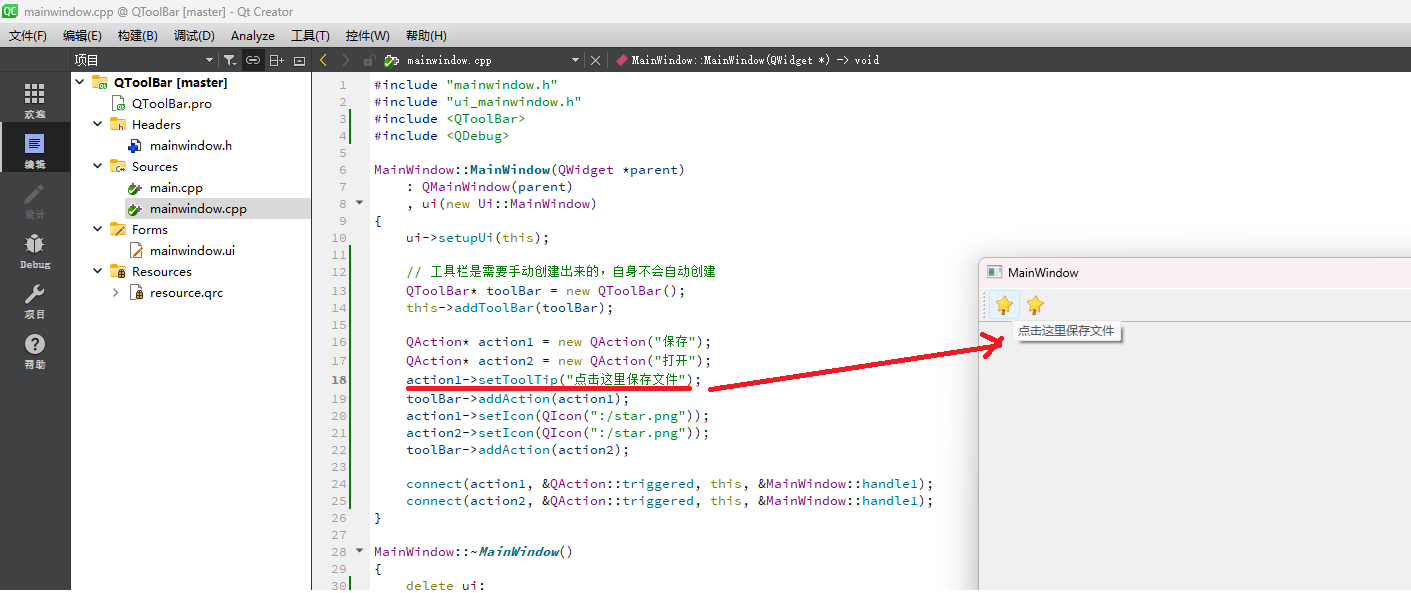Viewport: 1411px width, 593px height.
Task: Open the Analyze menu
Action: pos(253,35)
